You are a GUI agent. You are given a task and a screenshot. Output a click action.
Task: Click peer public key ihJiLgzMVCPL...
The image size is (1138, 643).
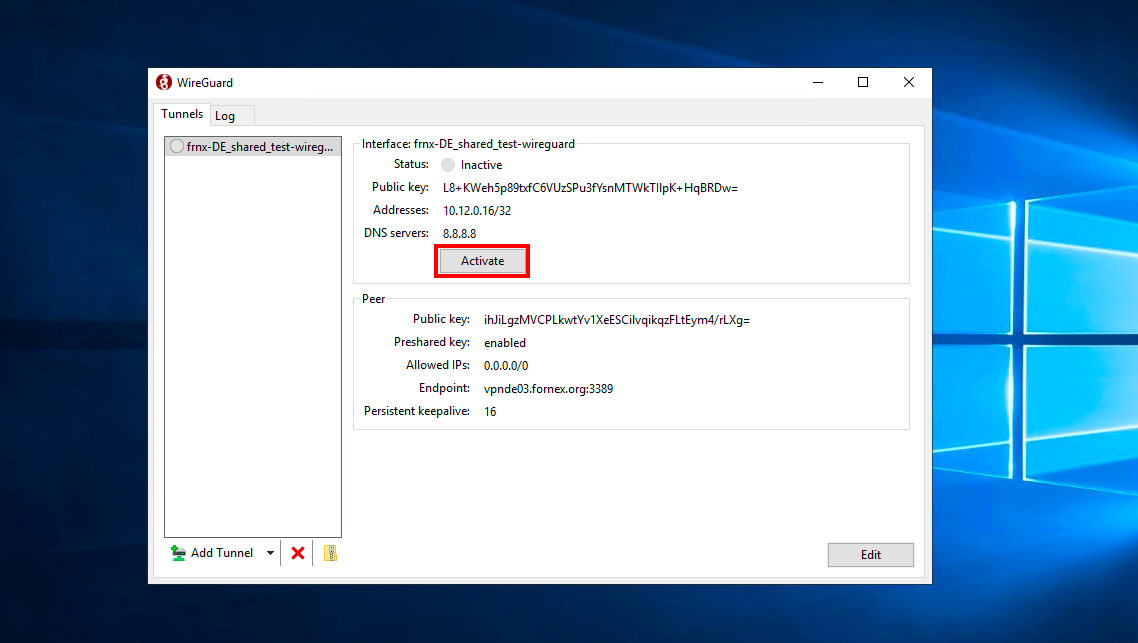point(617,320)
